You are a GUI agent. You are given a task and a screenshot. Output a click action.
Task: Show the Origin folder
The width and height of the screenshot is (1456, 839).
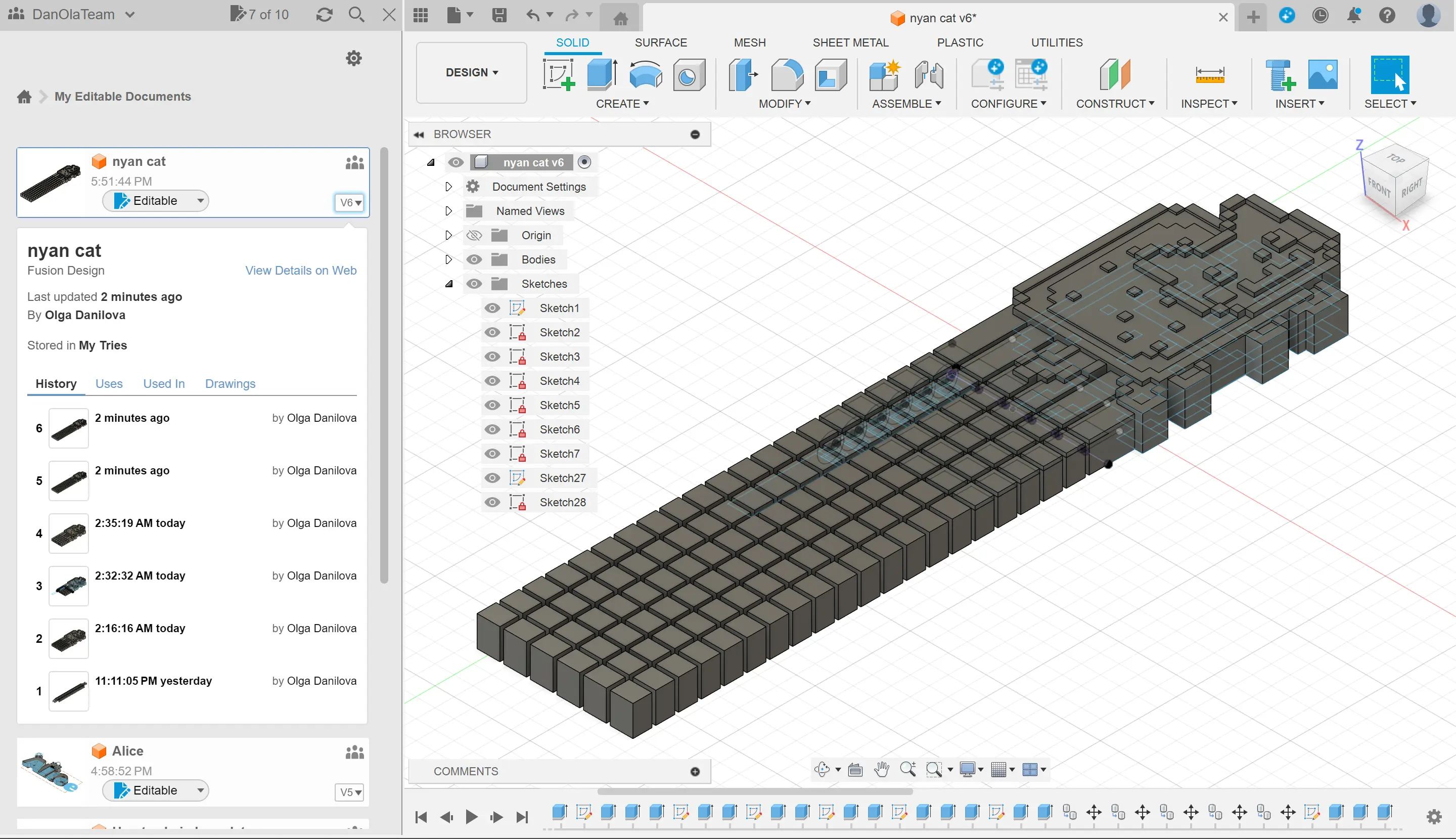(474, 235)
